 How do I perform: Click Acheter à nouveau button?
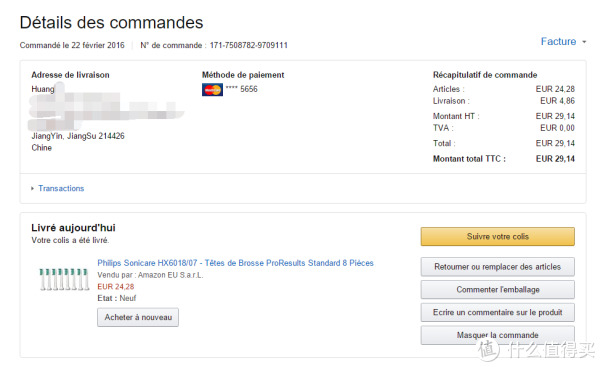[x=138, y=317]
